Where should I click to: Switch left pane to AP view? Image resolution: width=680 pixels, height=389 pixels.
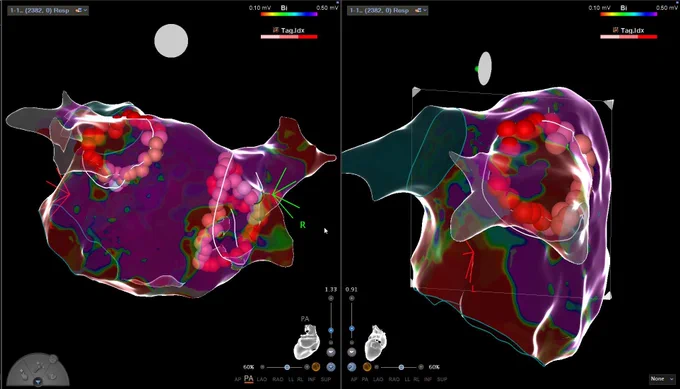coord(238,379)
